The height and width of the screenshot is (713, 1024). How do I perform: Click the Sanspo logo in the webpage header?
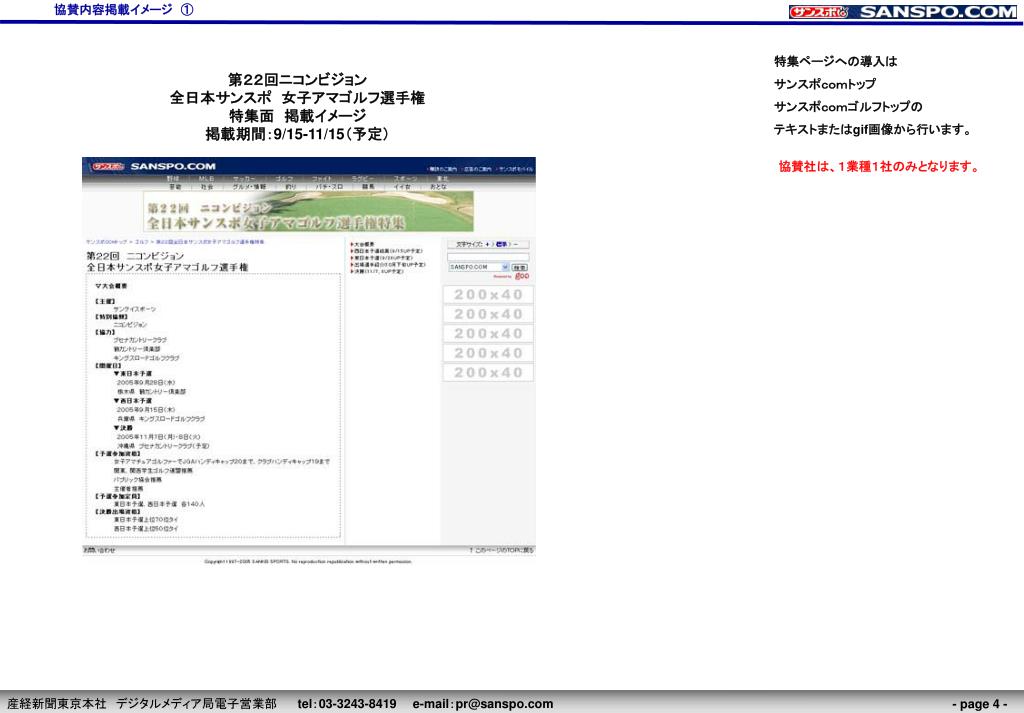pyautogui.click(x=154, y=166)
